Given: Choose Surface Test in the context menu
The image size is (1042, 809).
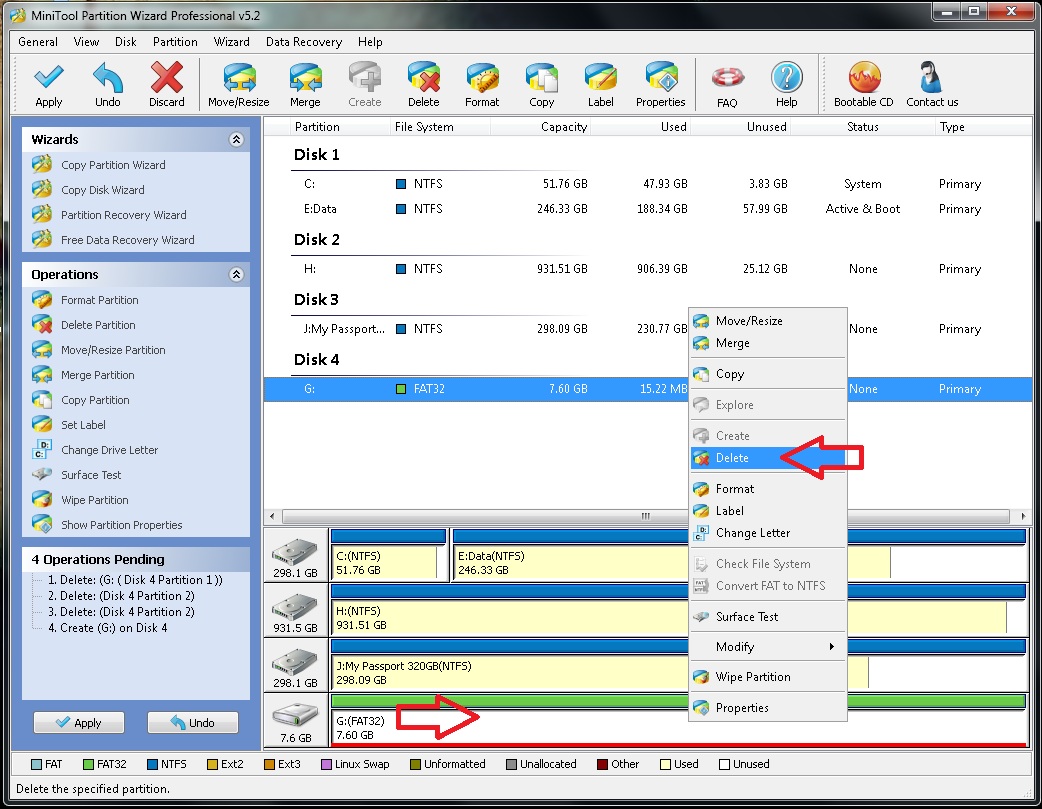Looking at the screenshot, I should click(x=768, y=617).
